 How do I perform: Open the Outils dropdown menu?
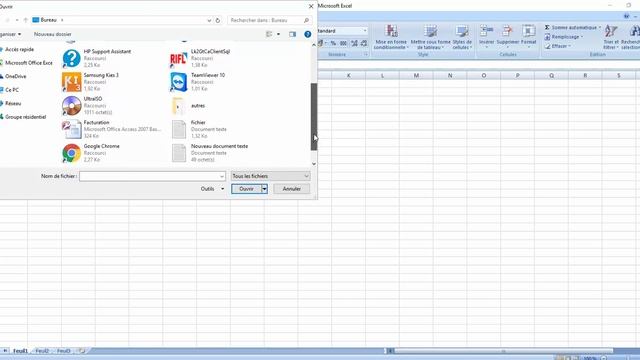[x=212, y=189]
